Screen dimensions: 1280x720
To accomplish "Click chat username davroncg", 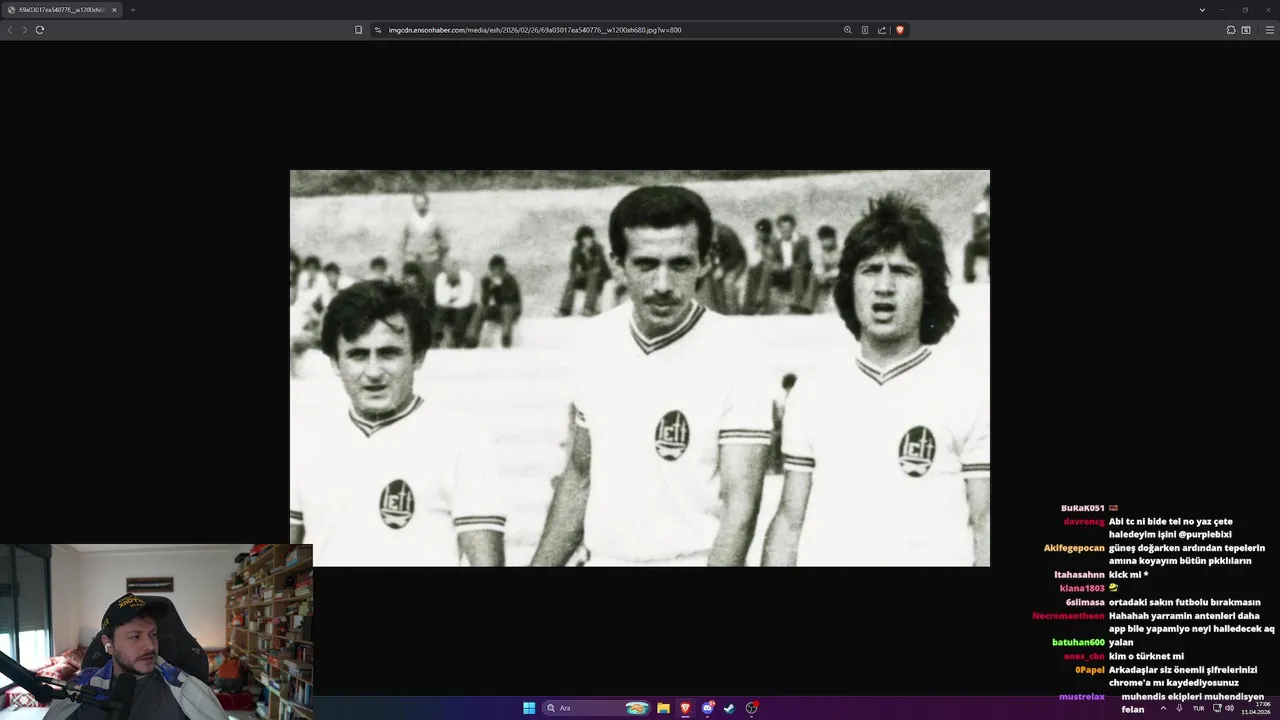I will point(1084,521).
